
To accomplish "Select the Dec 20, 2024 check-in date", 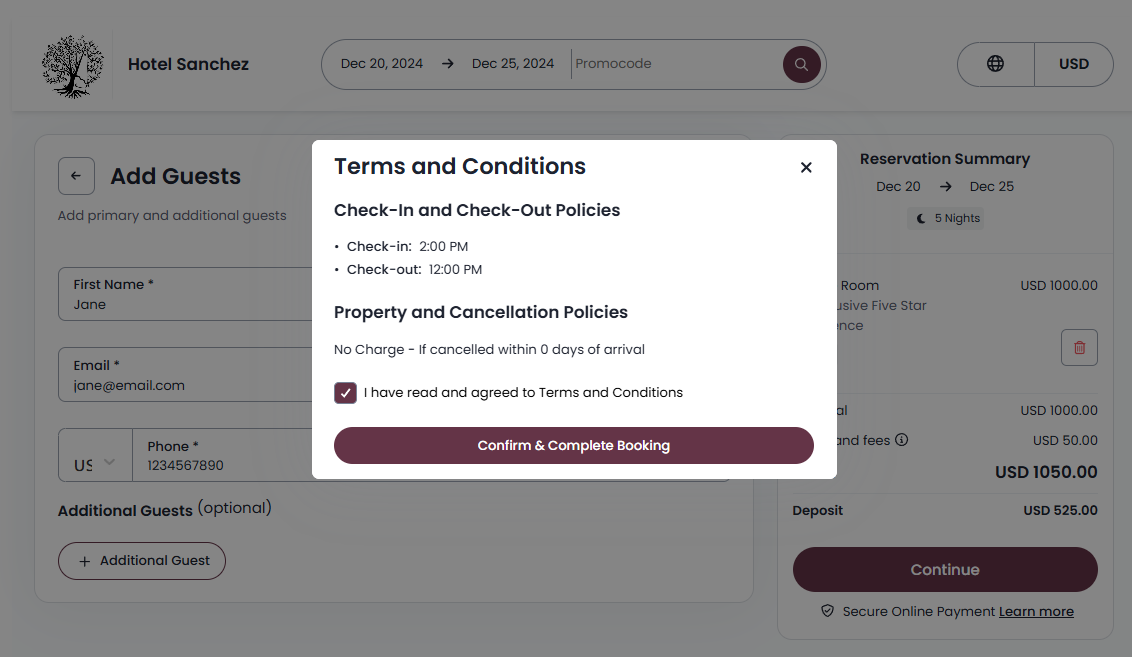I will pyautogui.click(x=381, y=64).
